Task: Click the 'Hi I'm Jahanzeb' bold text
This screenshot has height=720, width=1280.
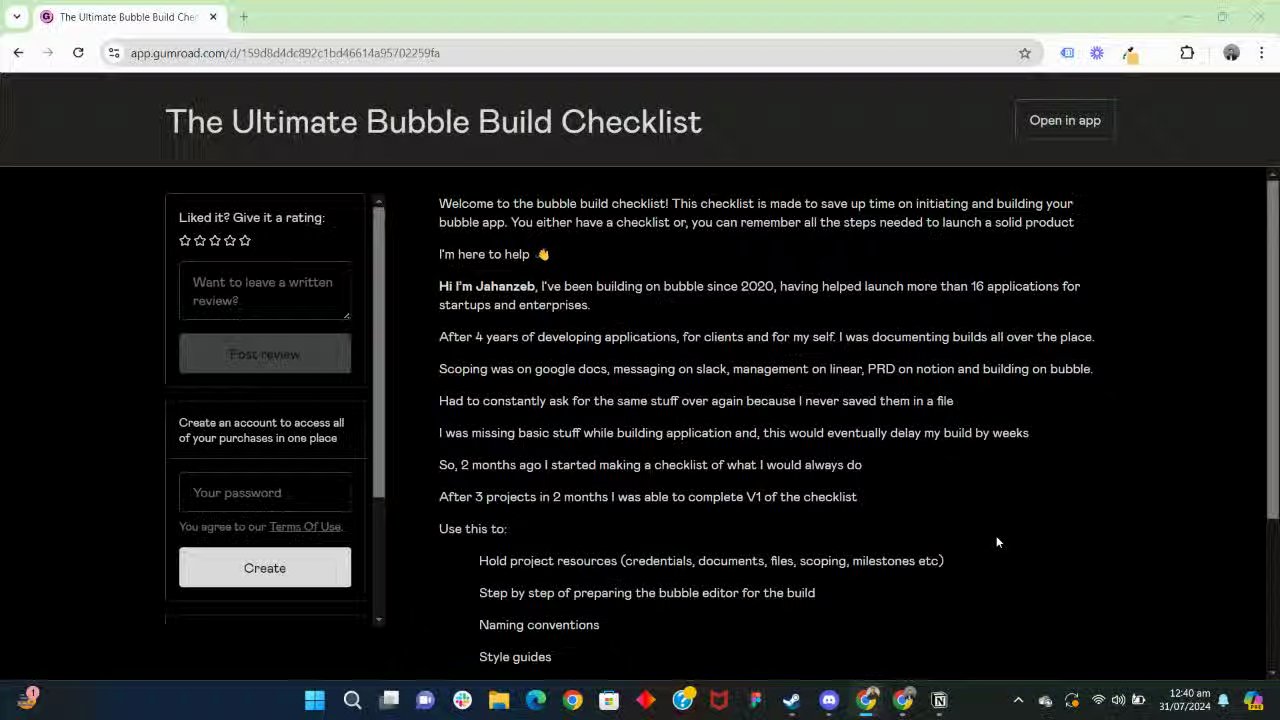Action: 486,286
